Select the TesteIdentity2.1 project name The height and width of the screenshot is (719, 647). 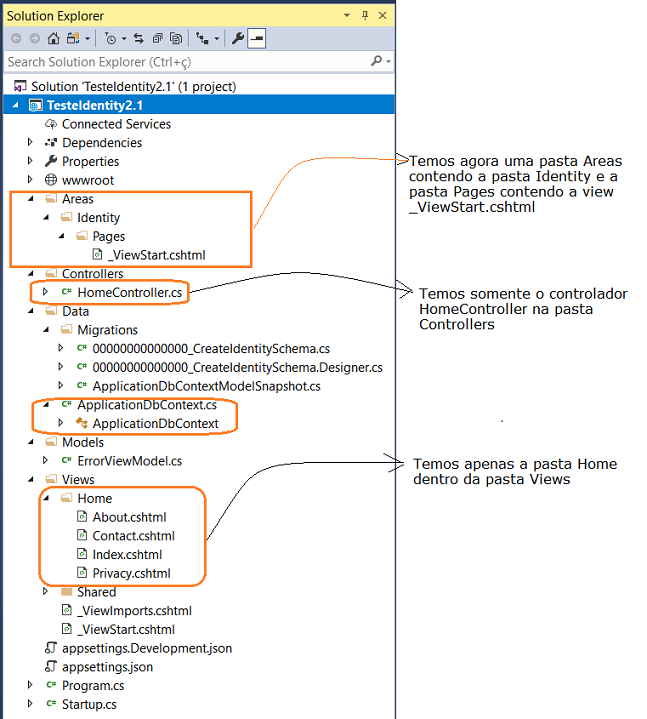coord(95,105)
